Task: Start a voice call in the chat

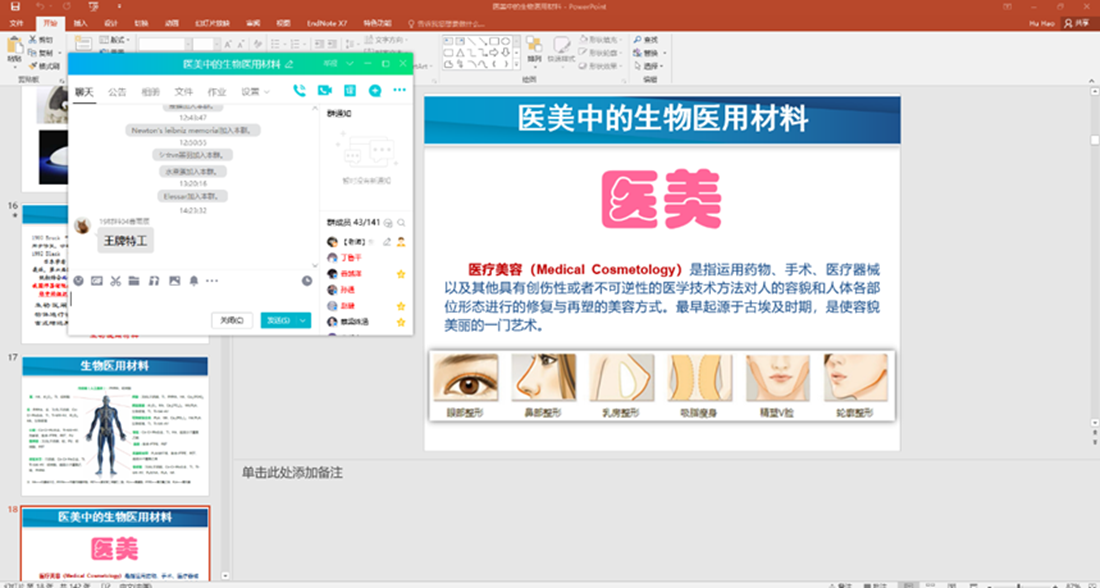Action: 299,91
